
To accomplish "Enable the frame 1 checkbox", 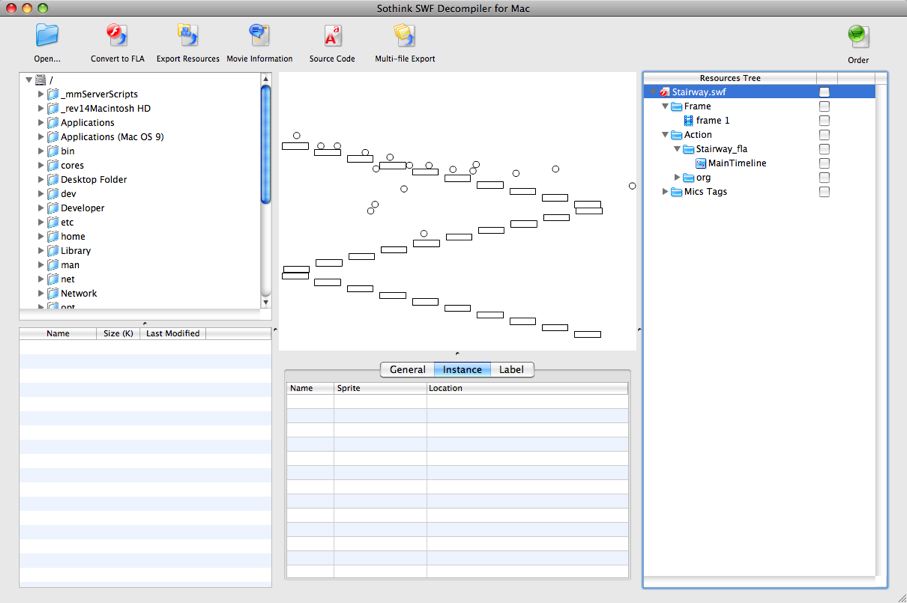I will click(824, 121).
